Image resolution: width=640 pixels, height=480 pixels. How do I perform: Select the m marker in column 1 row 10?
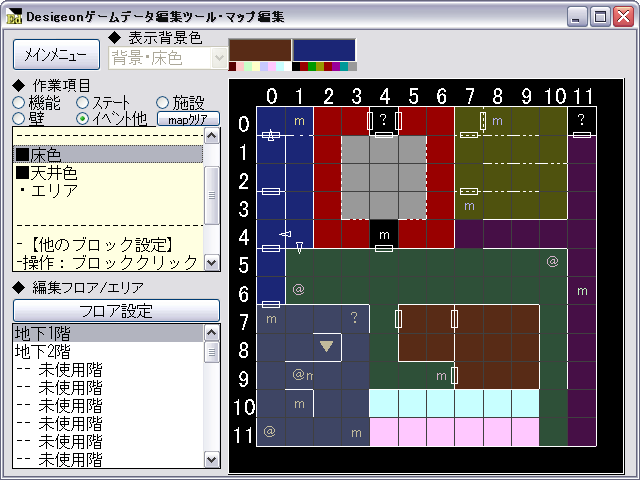pyautogui.click(x=299, y=404)
